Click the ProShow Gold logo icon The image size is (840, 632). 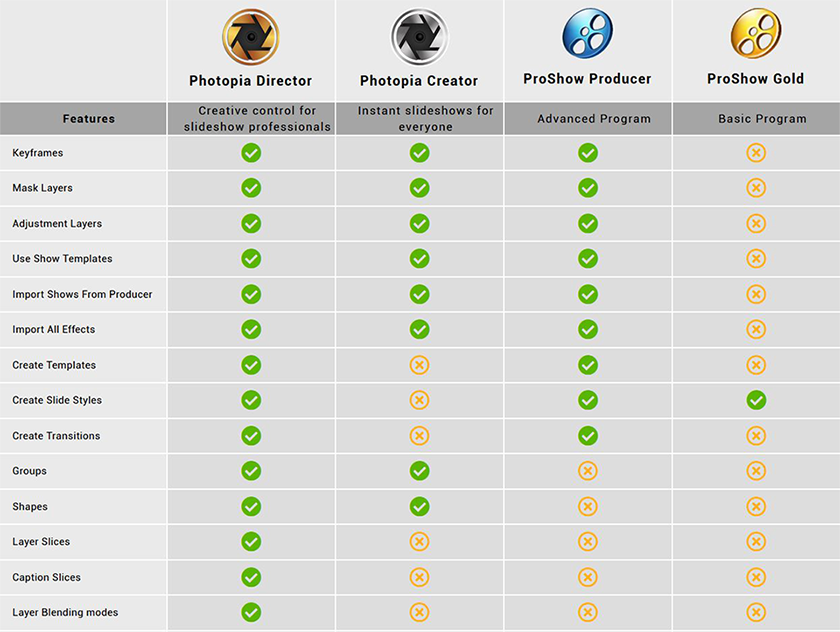pos(755,33)
